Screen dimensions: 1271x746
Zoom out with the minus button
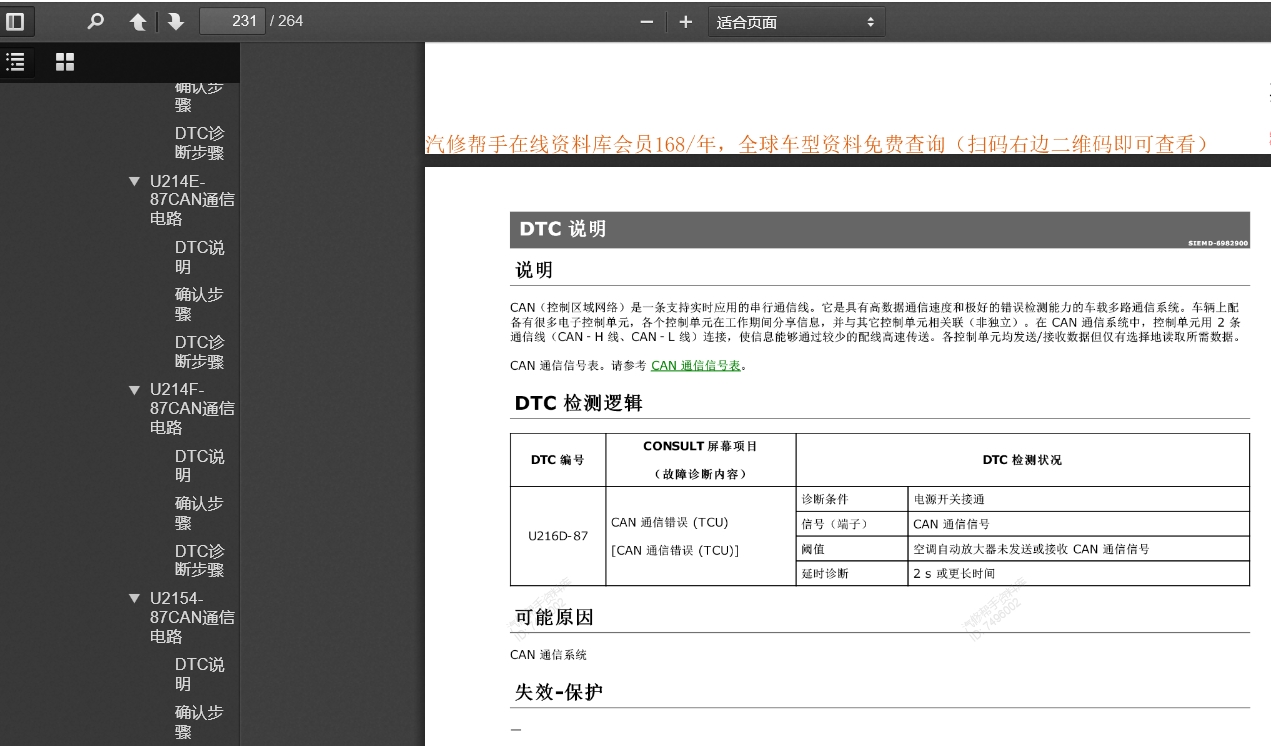coord(647,22)
